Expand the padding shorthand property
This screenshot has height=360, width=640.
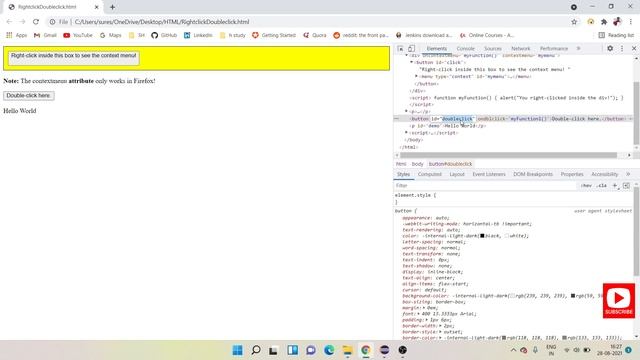(x=427, y=320)
